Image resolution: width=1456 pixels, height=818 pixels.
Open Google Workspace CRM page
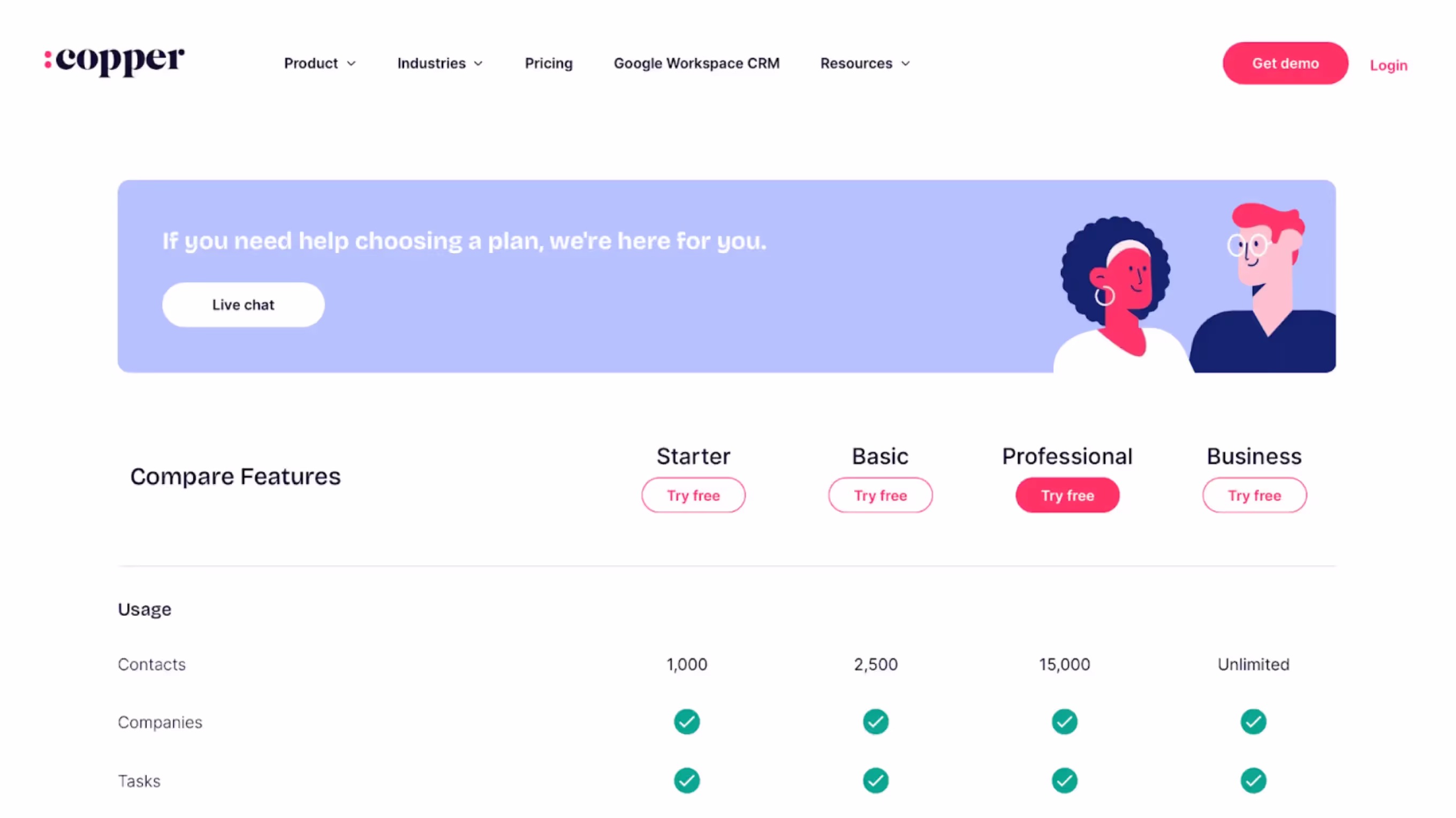pos(696,63)
